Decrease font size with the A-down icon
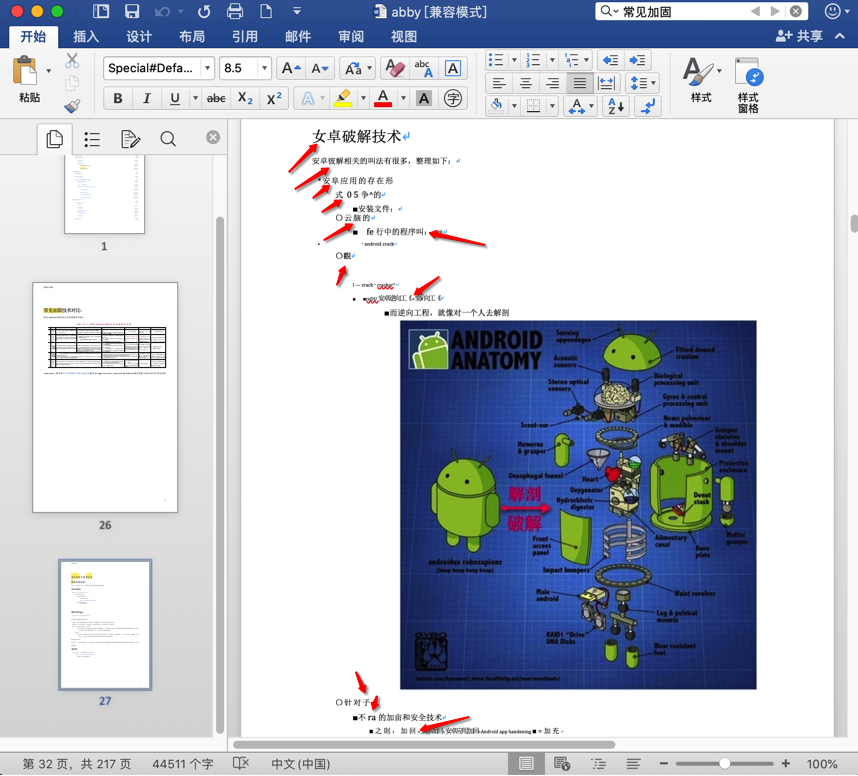Image resolution: width=858 pixels, height=776 pixels. point(320,68)
